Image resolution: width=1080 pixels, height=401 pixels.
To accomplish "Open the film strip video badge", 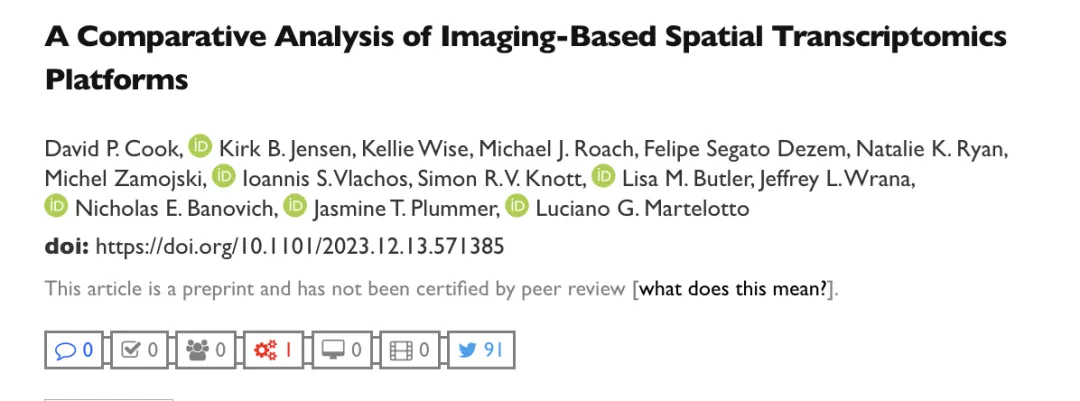I will coord(410,349).
